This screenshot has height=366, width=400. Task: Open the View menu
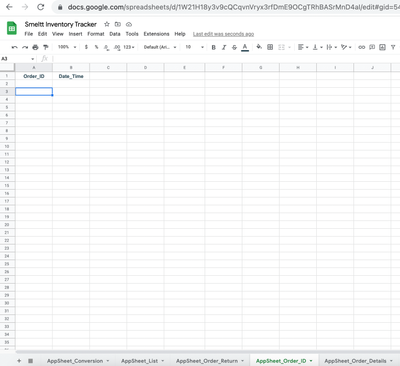(58, 34)
